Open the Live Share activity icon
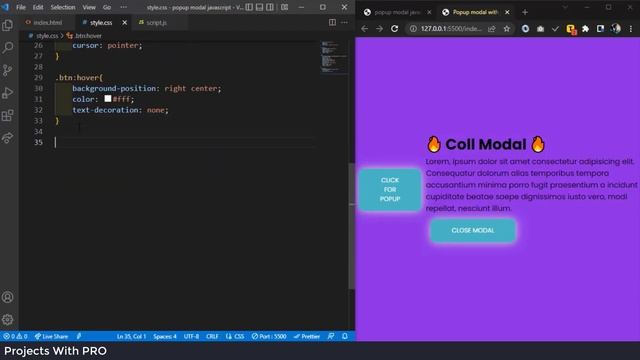Viewport: 640px width, 360px height. [7, 138]
